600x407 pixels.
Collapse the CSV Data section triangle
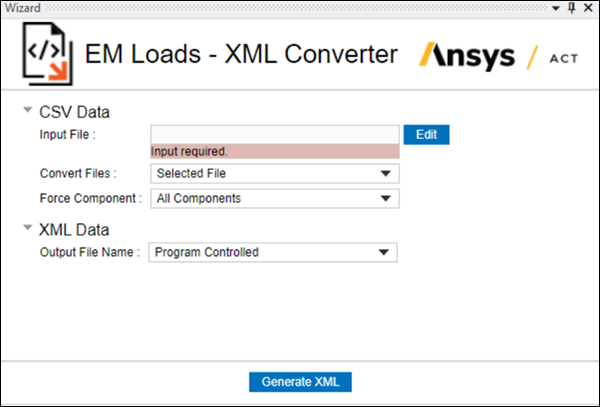point(27,111)
